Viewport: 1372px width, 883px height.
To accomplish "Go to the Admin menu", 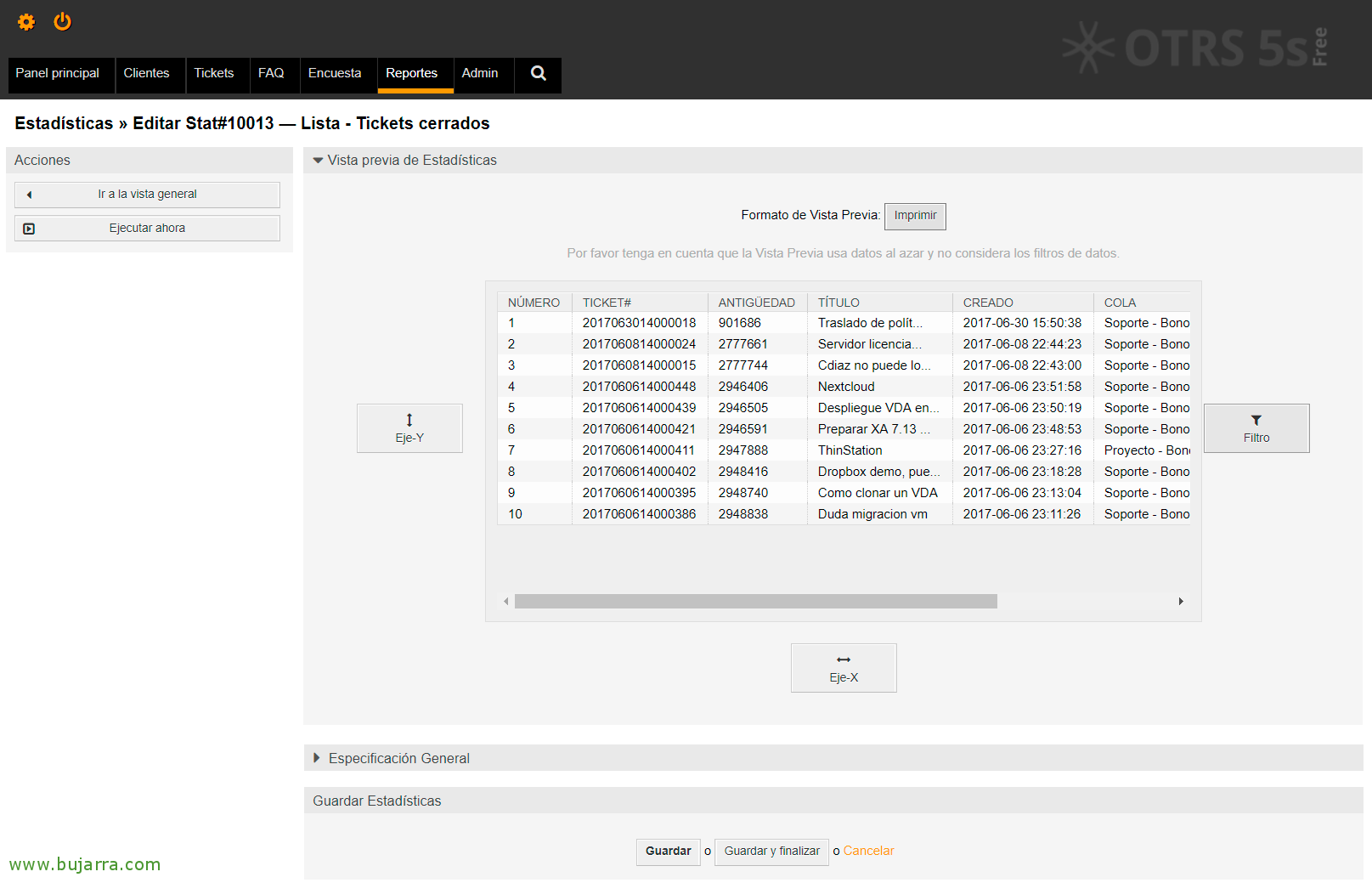I will 479,73.
